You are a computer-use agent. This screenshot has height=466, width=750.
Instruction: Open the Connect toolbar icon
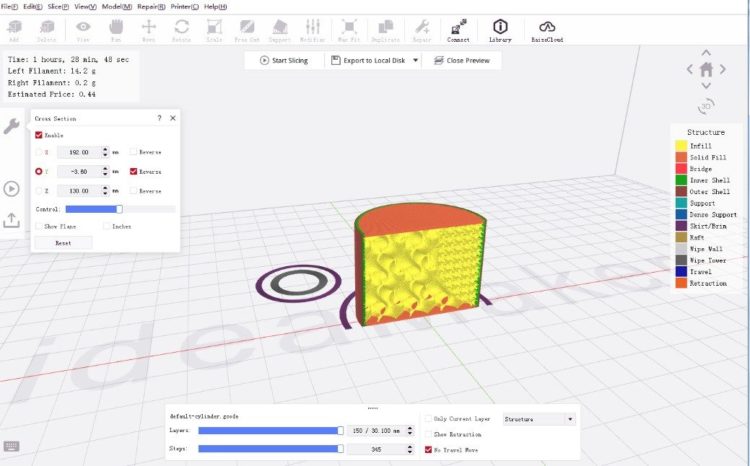tap(458, 31)
